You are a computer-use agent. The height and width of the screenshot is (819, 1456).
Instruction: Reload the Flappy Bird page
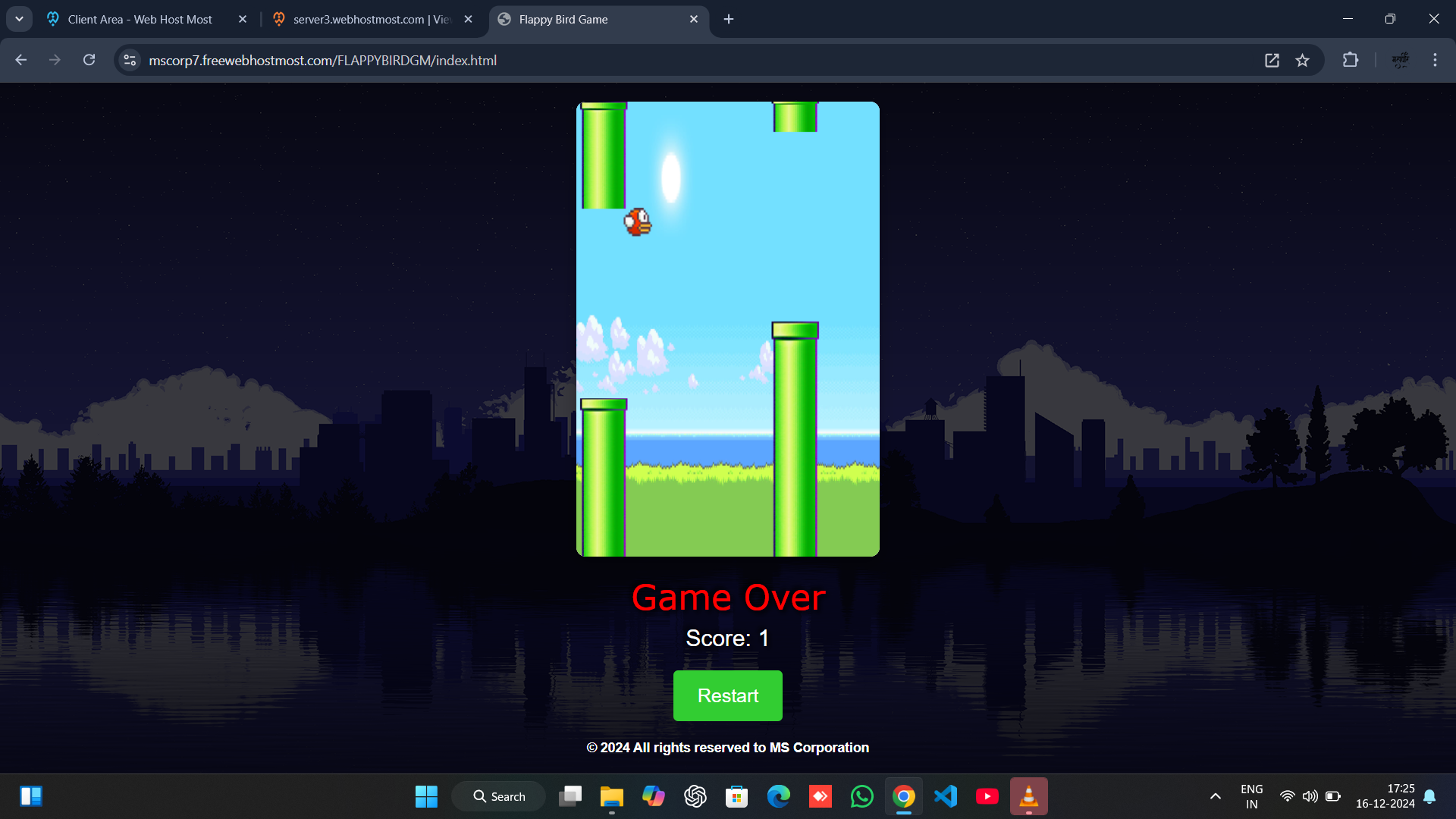point(89,60)
